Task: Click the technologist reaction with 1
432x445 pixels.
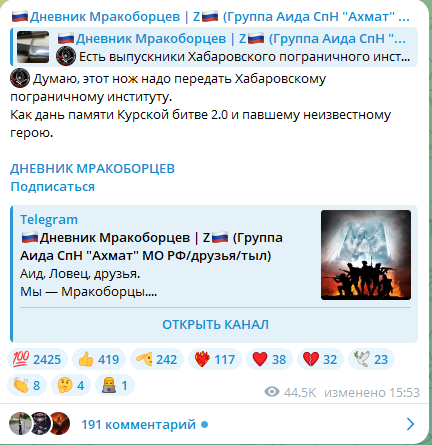Action: pos(115,385)
